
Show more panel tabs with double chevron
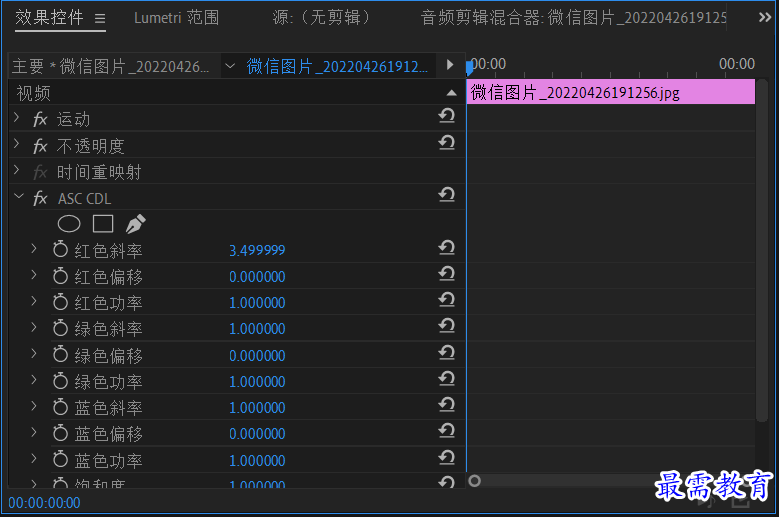(765, 18)
